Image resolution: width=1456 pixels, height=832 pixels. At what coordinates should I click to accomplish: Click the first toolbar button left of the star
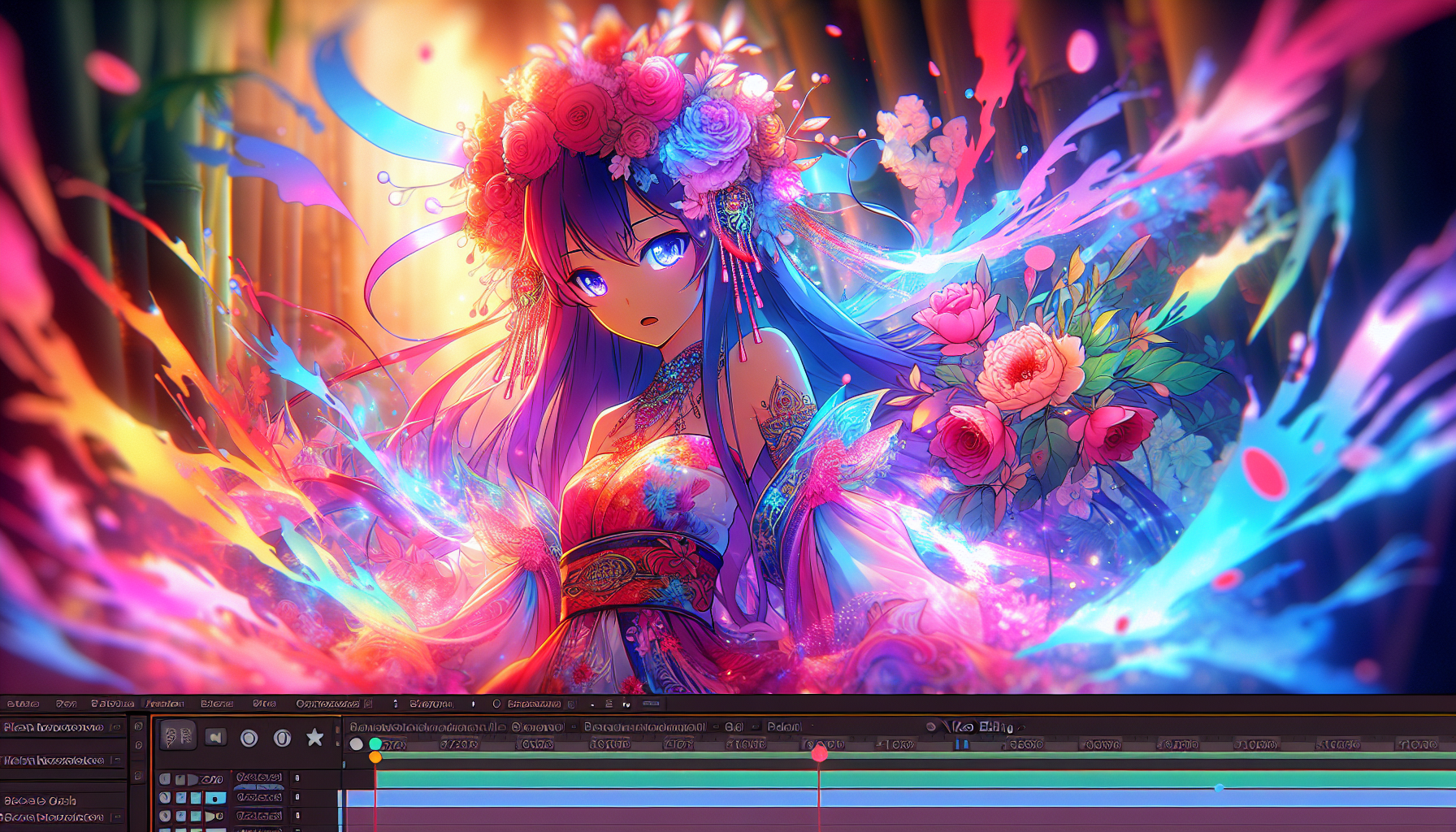coord(178,736)
